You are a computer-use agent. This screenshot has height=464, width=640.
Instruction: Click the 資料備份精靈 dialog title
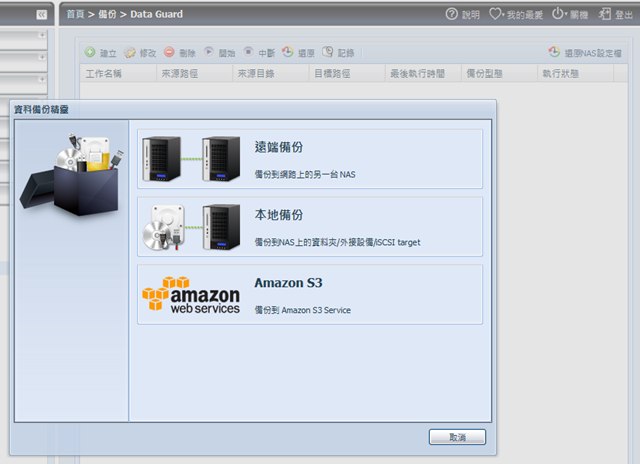(x=41, y=109)
